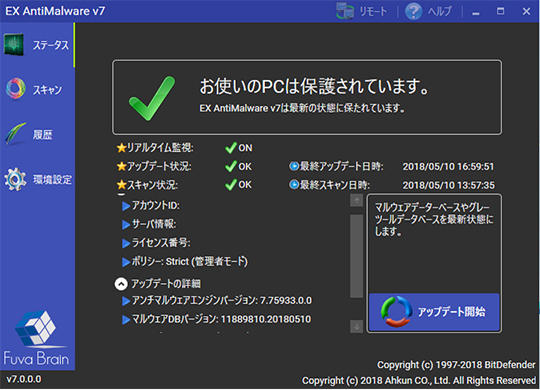The width and height of the screenshot is (540, 390).
Task: Click the star beside リアルタイム監視
Action: click(x=121, y=148)
